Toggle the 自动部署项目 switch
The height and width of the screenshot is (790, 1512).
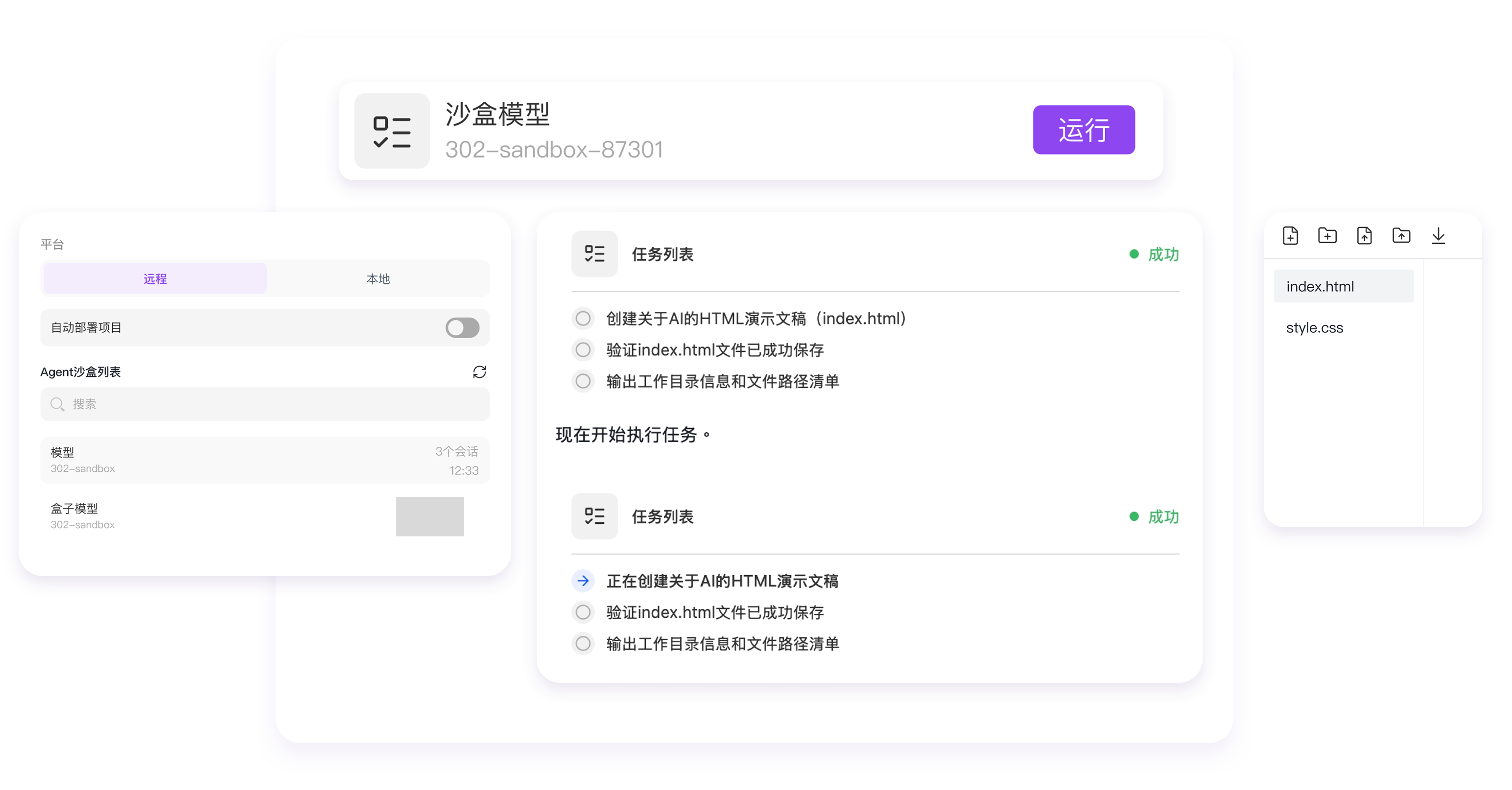462,327
